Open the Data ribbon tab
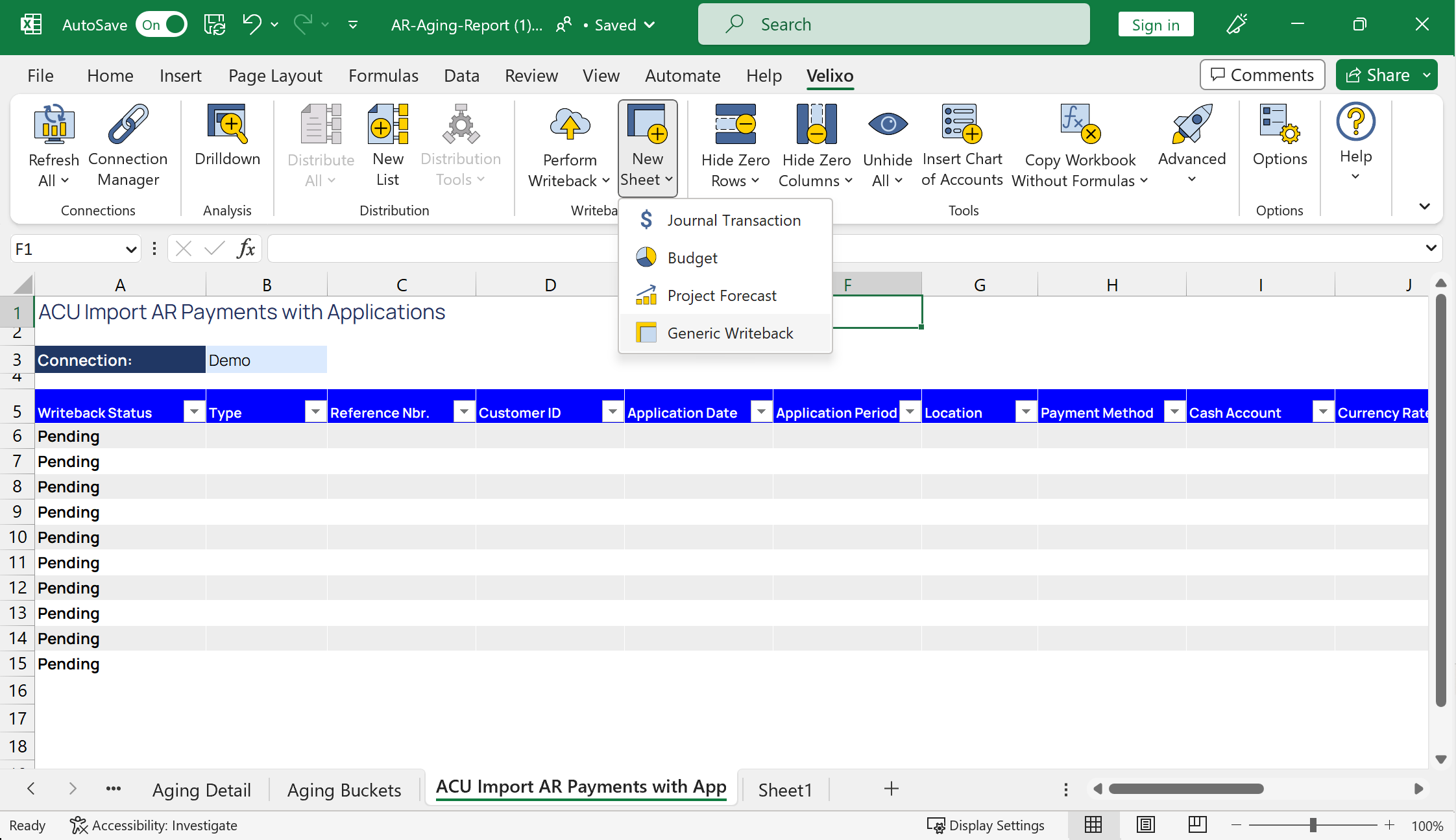1456x840 pixels. (x=461, y=75)
